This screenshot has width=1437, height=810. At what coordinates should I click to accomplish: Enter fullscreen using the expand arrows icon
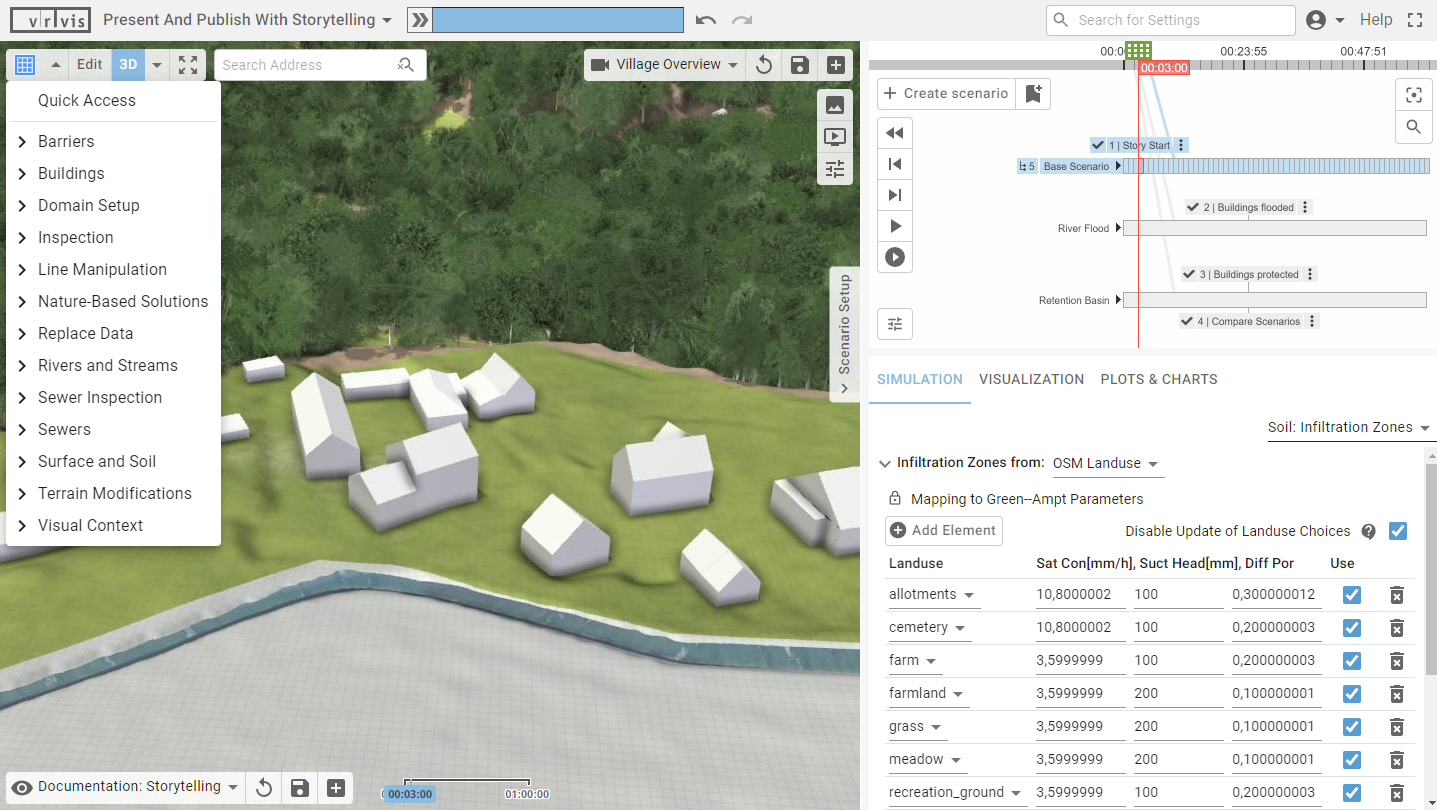click(x=188, y=64)
